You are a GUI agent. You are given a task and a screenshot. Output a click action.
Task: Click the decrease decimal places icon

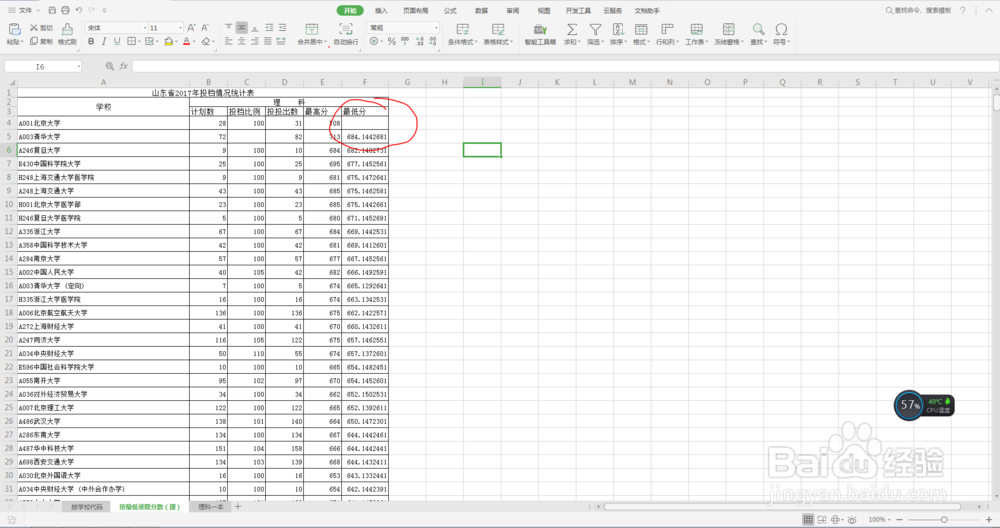[432, 41]
